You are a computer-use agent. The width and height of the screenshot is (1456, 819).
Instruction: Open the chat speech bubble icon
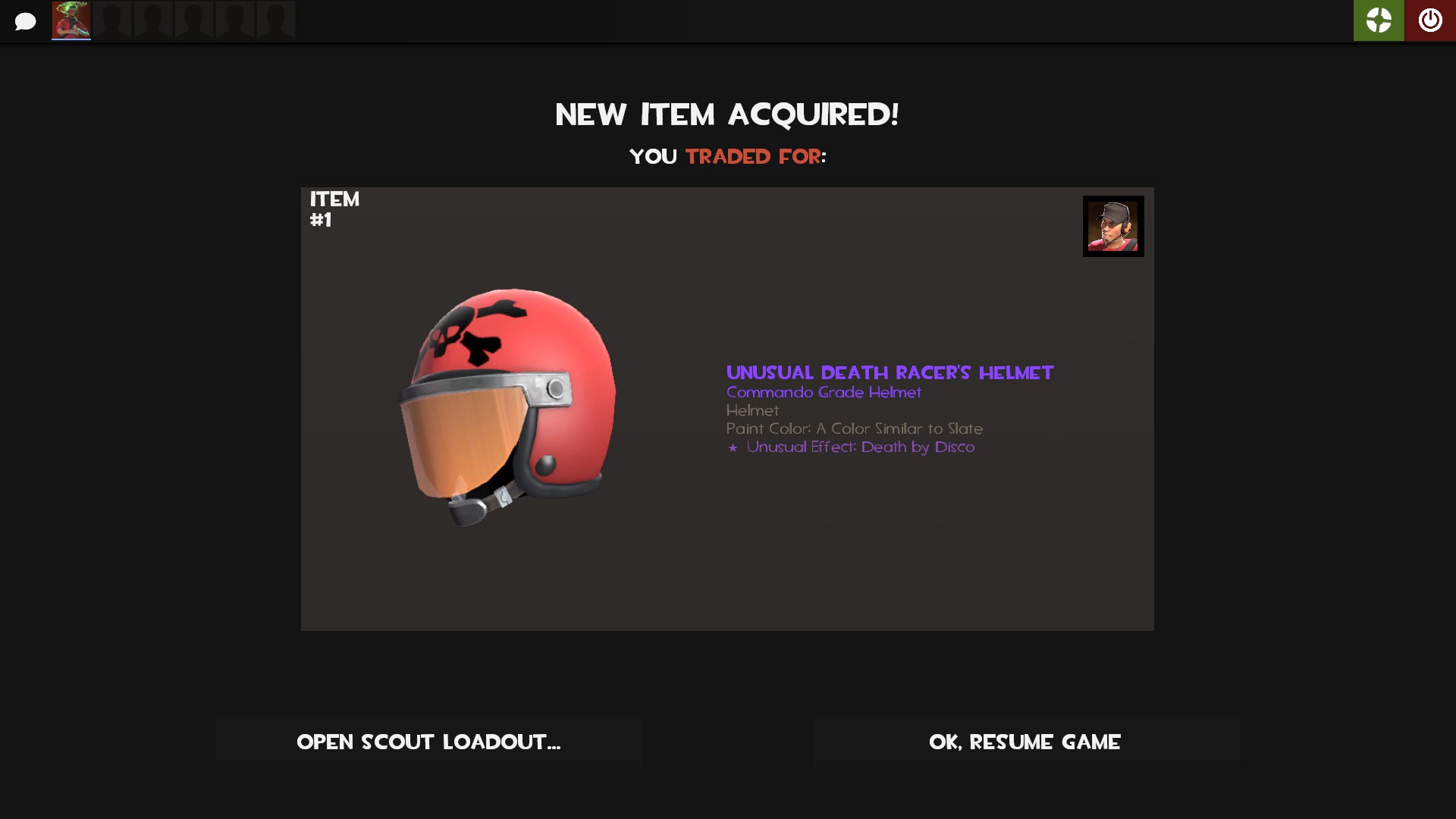click(25, 21)
